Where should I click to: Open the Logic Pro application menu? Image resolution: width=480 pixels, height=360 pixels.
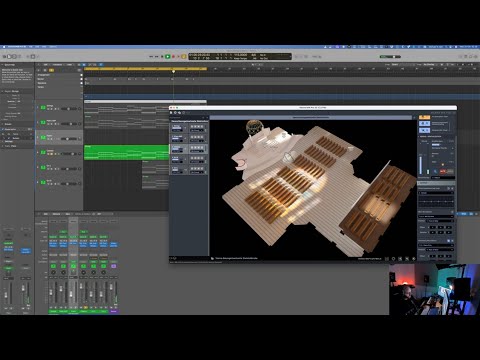17,47
